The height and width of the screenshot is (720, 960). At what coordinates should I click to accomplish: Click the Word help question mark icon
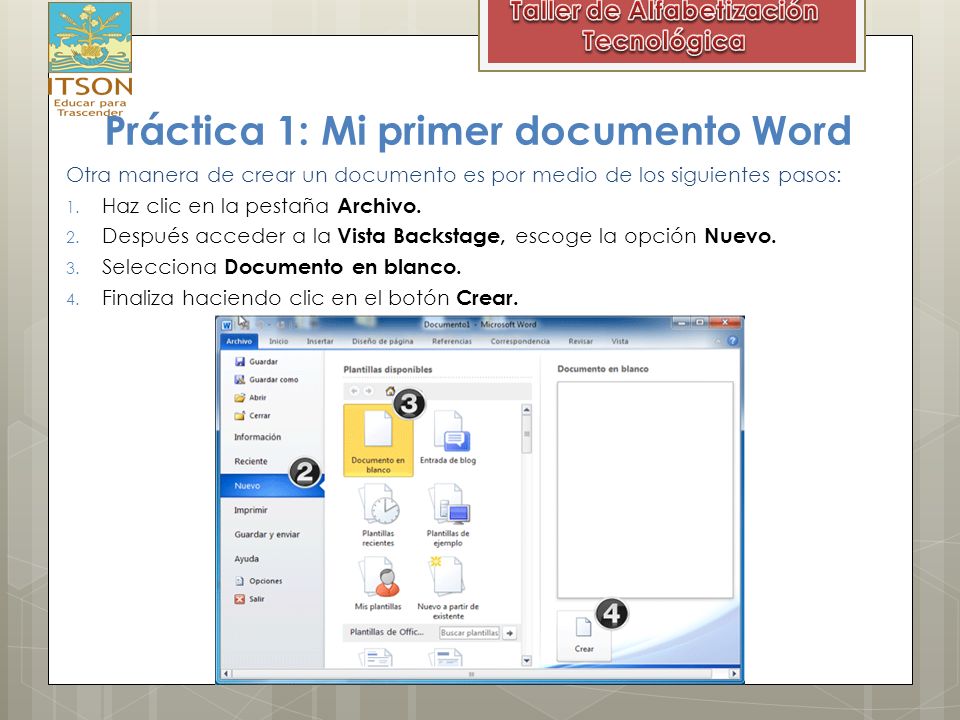[732, 341]
